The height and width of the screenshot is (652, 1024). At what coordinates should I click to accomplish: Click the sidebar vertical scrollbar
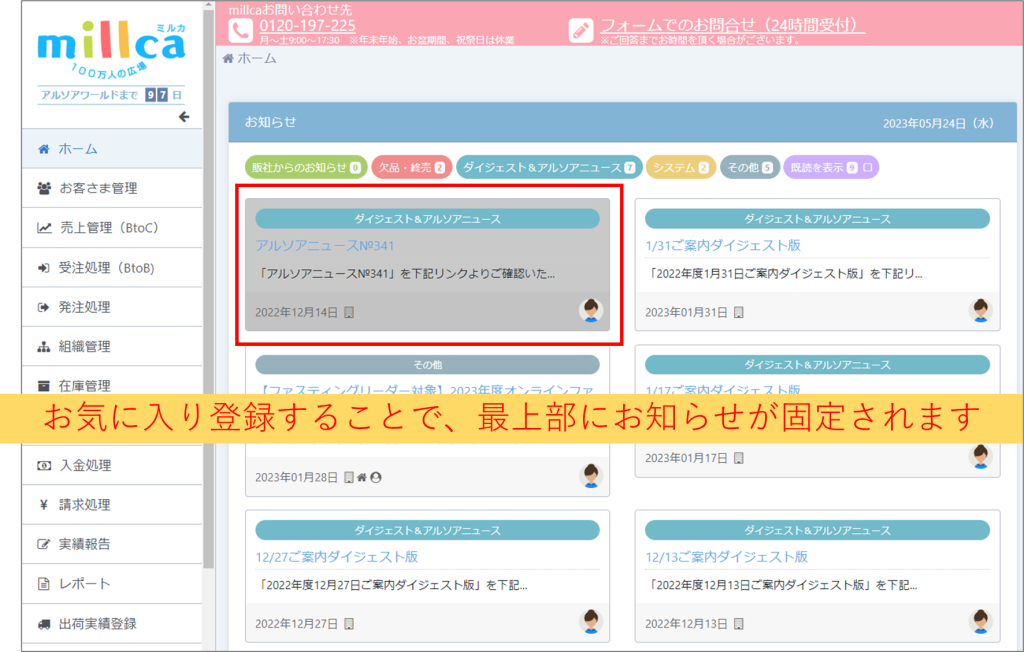(208, 300)
